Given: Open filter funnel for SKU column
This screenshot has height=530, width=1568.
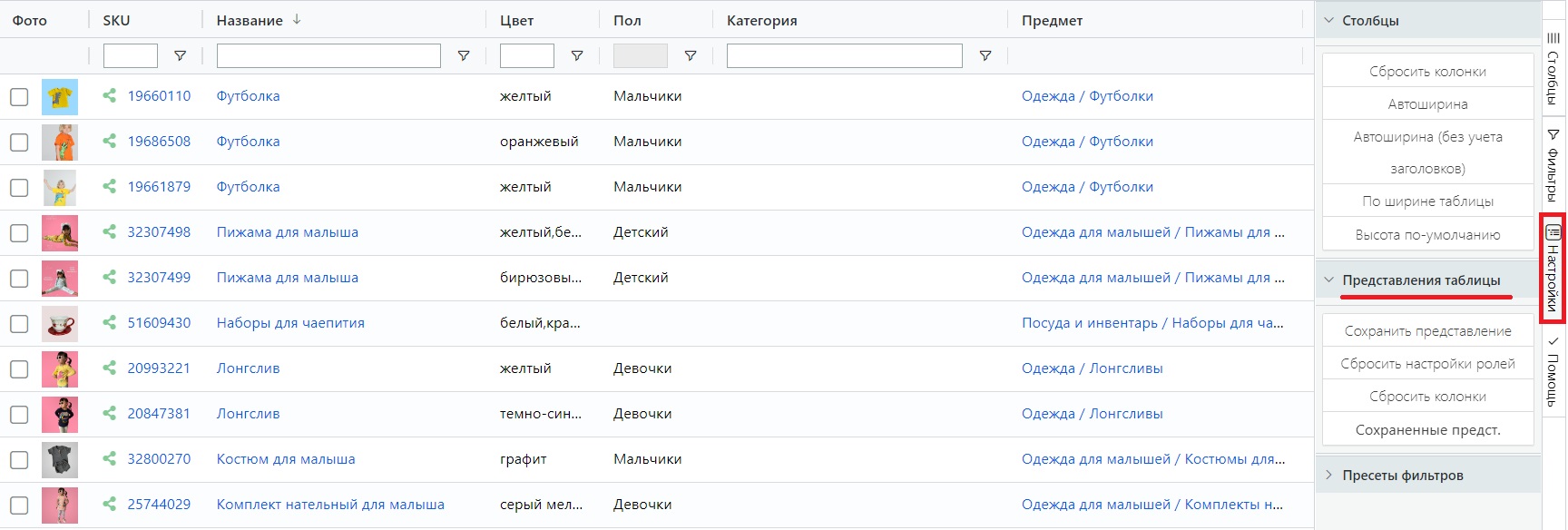Looking at the screenshot, I should (180, 56).
